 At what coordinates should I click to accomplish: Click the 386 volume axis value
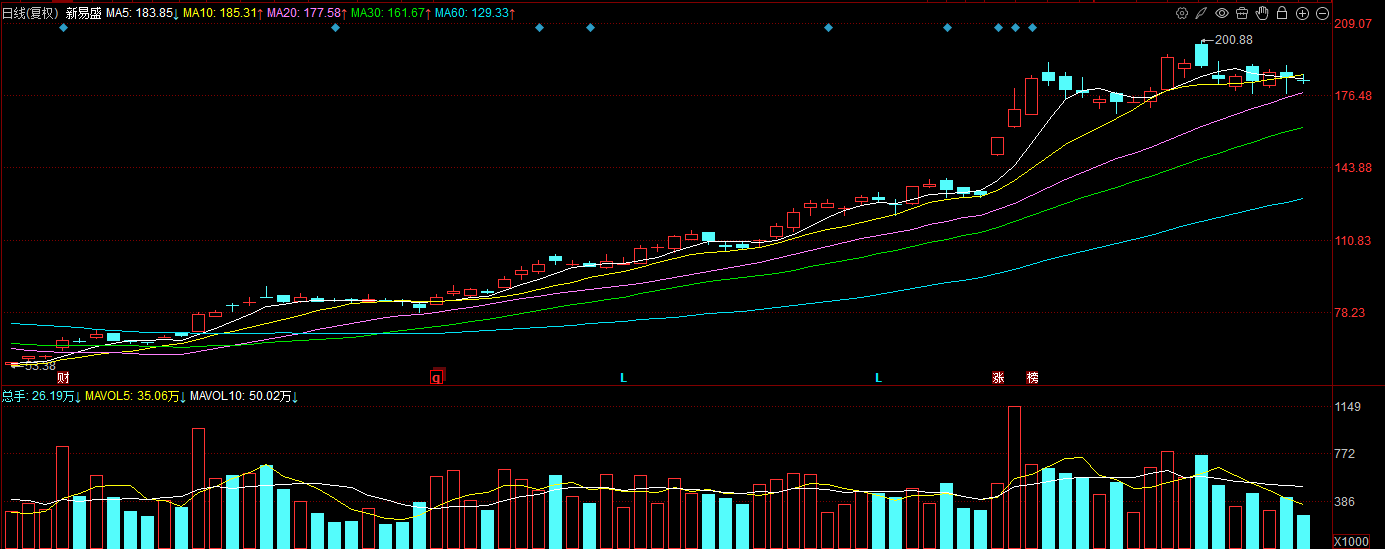point(1347,503)
